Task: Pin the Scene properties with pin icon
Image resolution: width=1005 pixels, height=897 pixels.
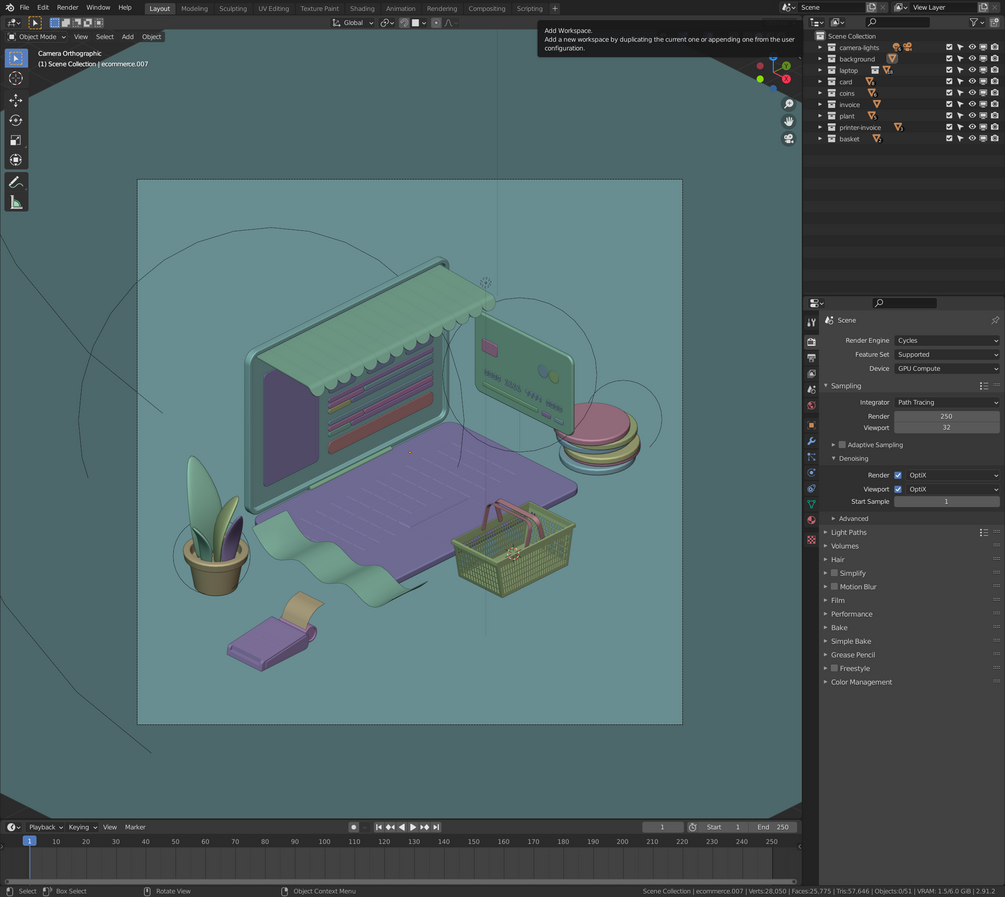Action: 995,320
